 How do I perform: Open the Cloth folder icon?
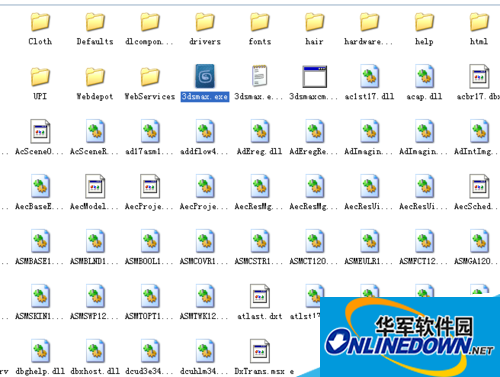[x=40, y=22]
